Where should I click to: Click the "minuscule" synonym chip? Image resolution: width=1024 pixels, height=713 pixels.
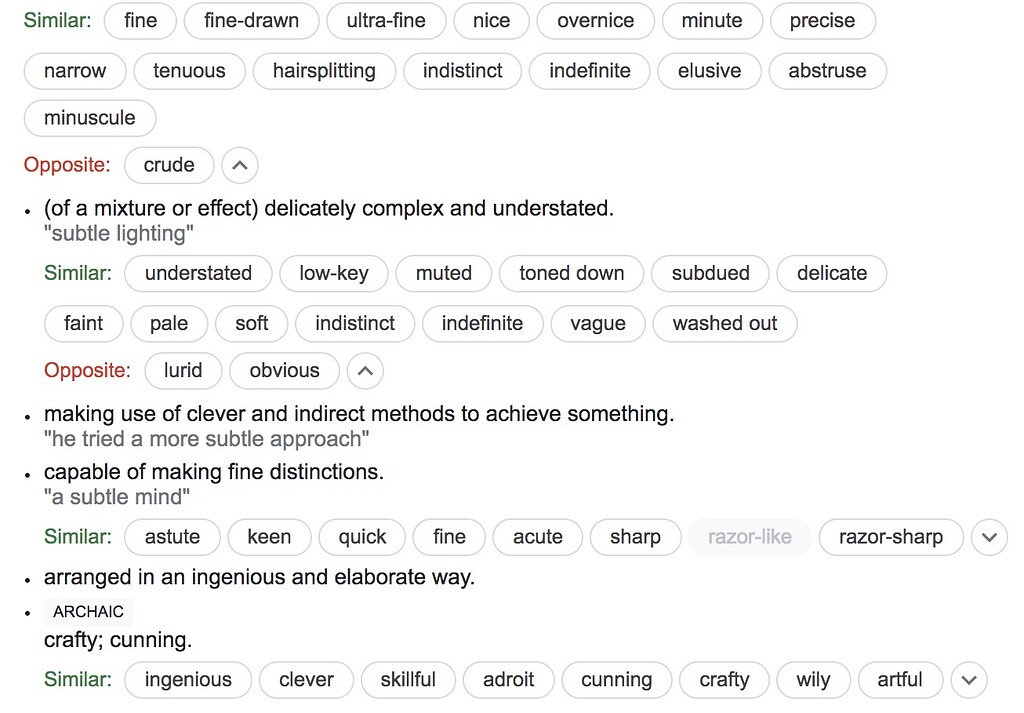click(x=89, y=118)
